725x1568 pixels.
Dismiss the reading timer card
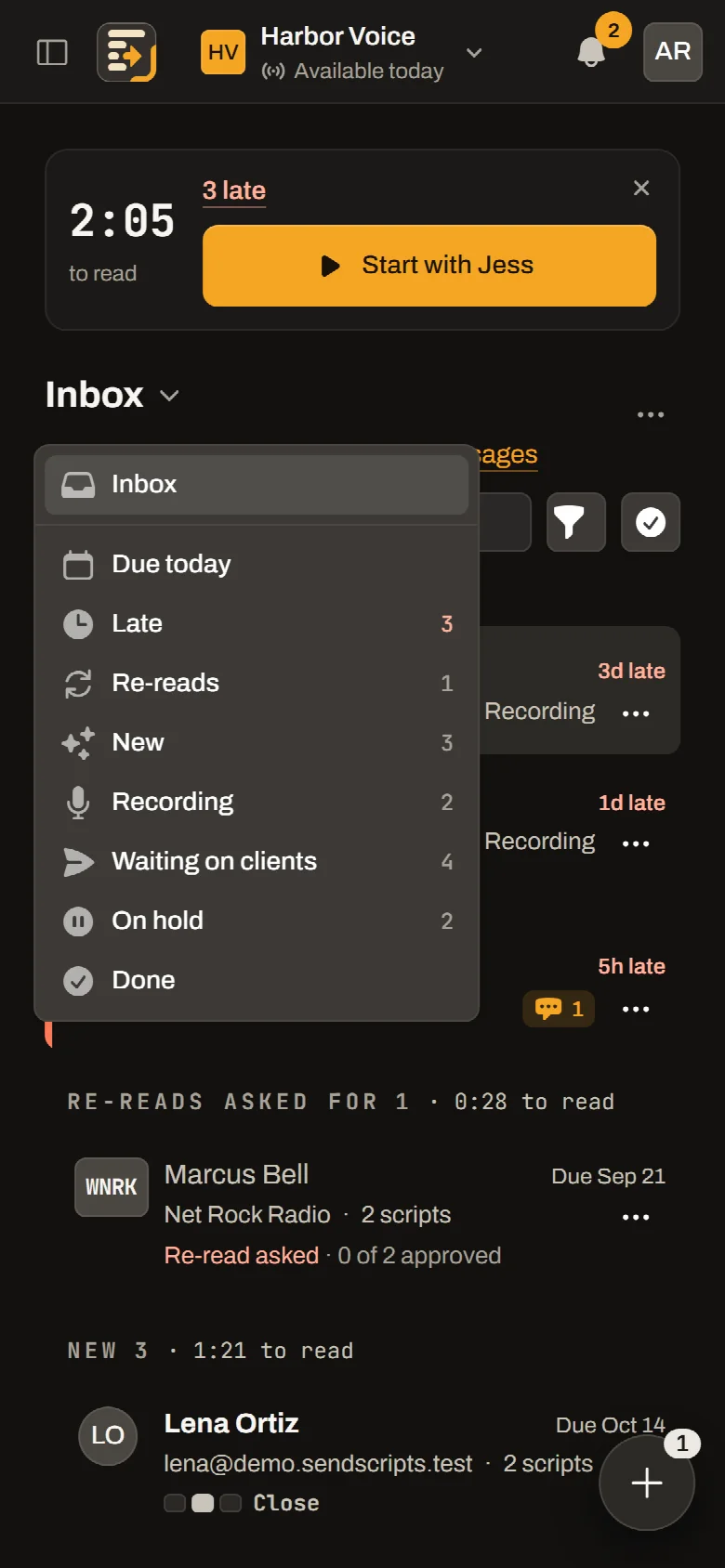pos(641,188)
